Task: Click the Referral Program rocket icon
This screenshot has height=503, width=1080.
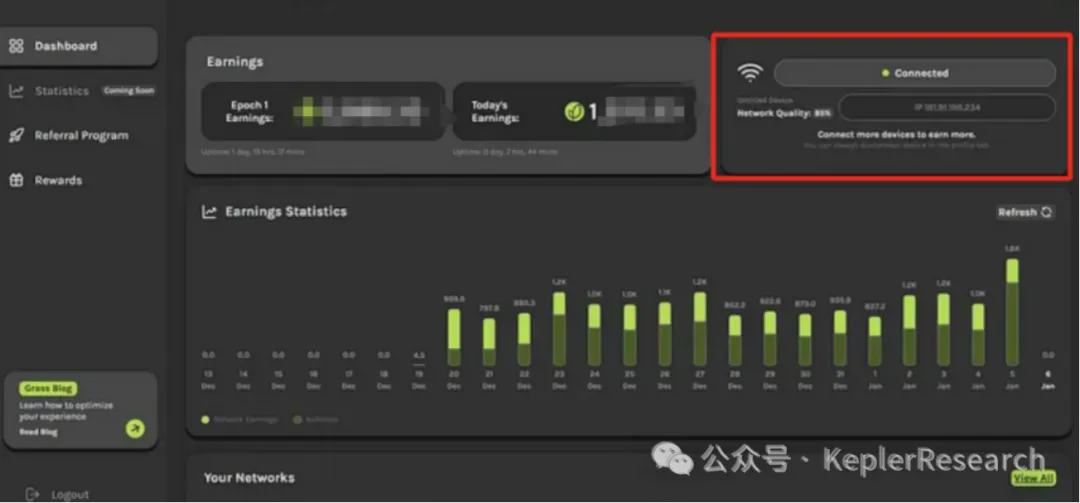Action: pos(16,136)
